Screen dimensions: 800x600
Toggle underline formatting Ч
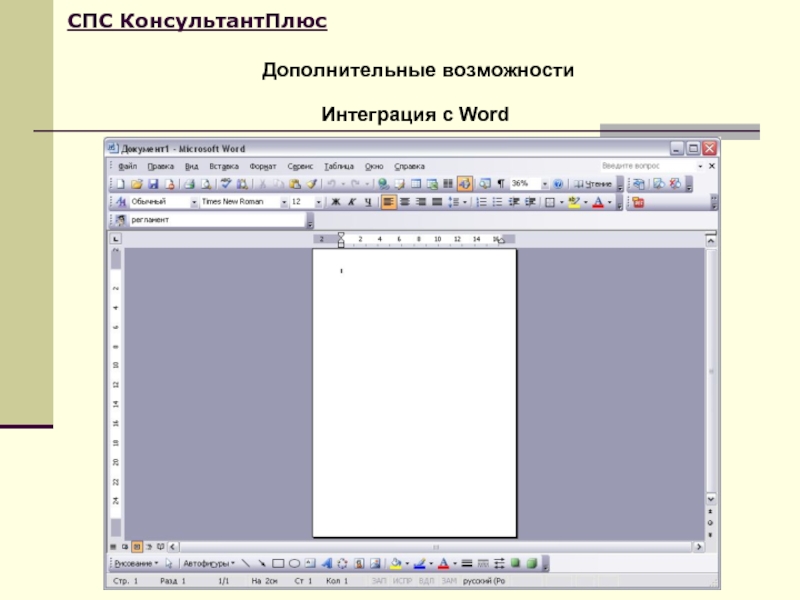coord(367,202)
